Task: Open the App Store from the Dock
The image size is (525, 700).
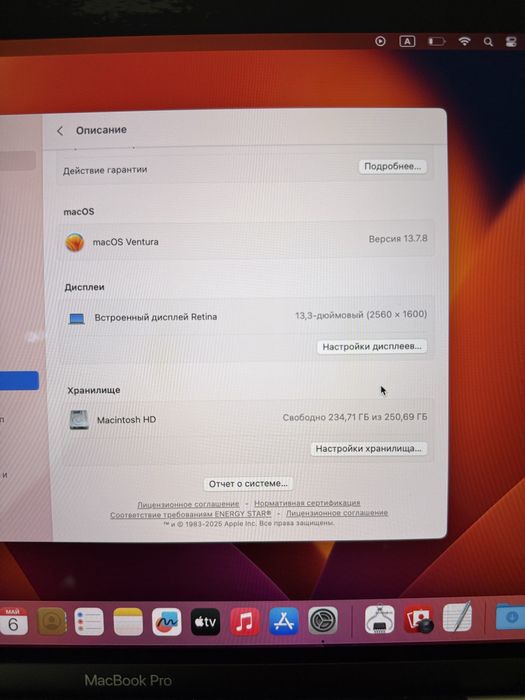Action: point(283,621)
